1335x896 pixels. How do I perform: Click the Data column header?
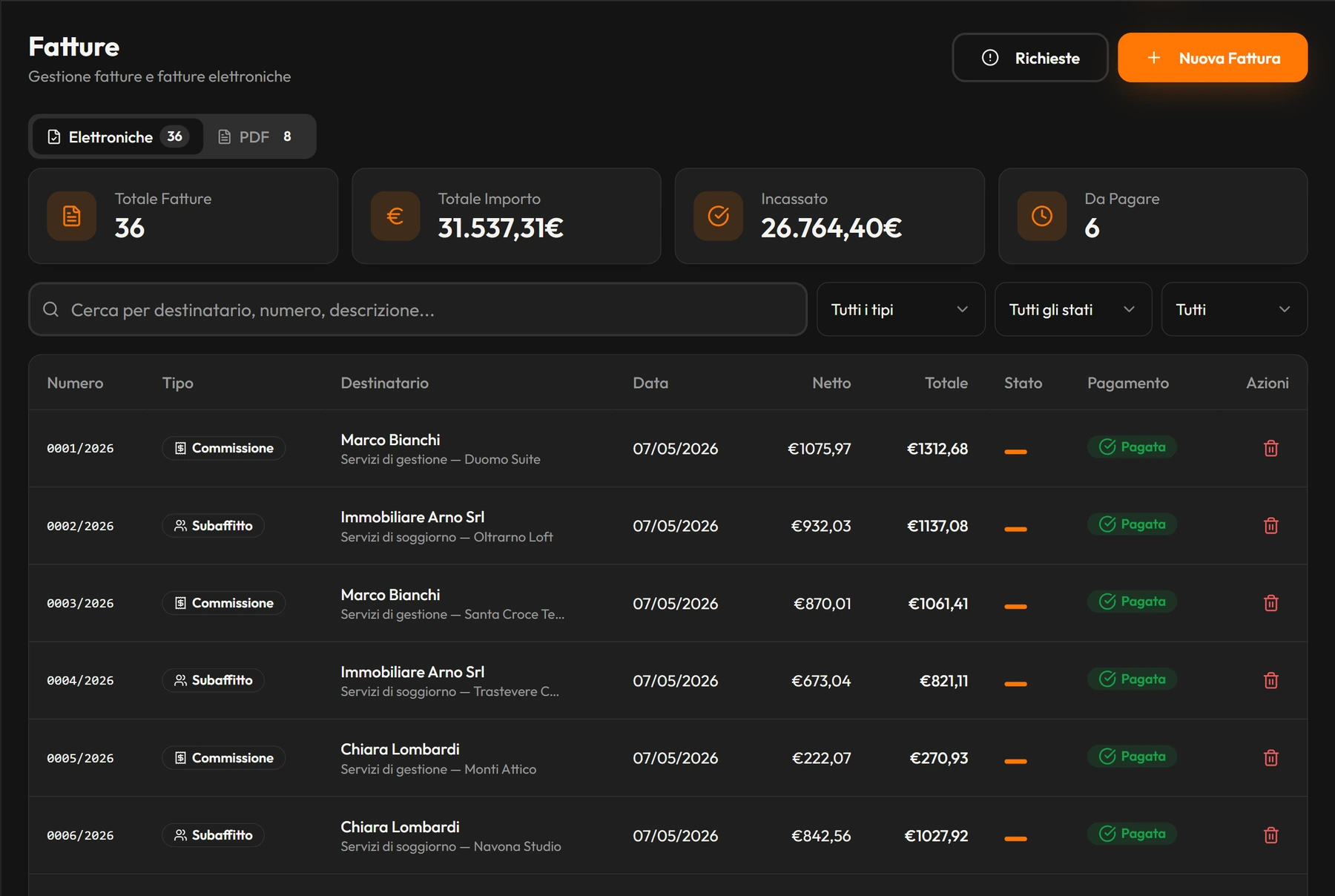[650, 383]
